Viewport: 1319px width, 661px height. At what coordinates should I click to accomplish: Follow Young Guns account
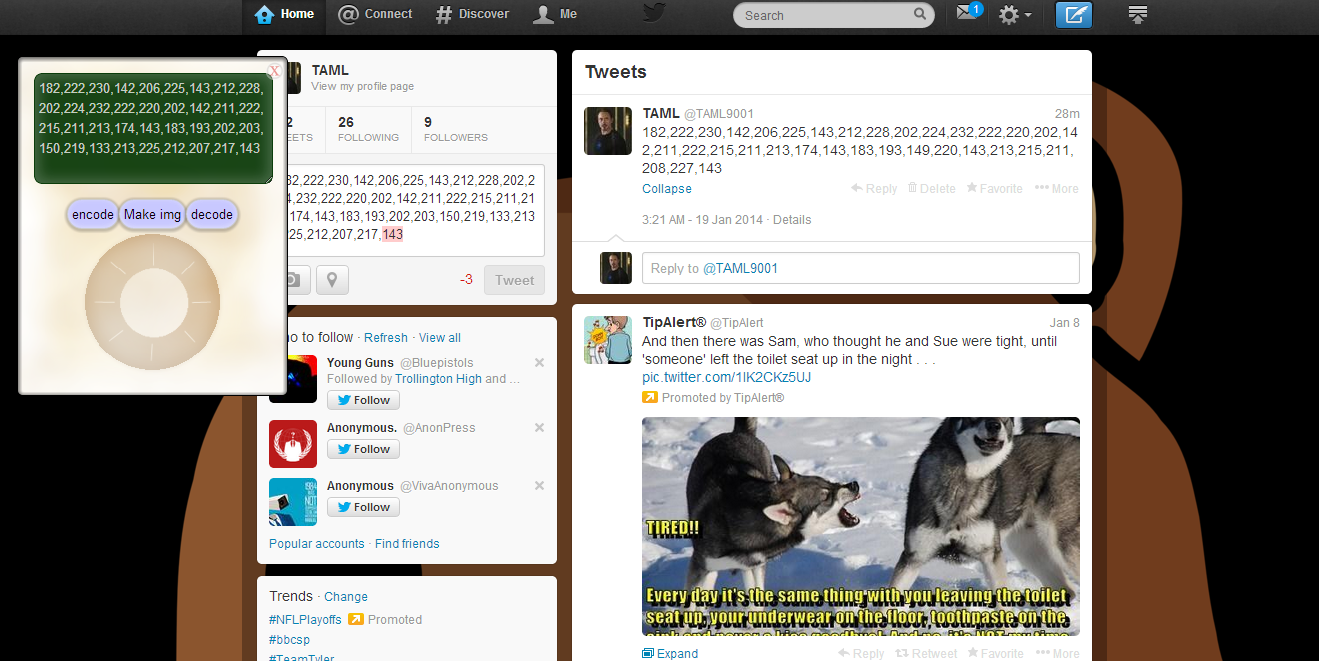363,400
